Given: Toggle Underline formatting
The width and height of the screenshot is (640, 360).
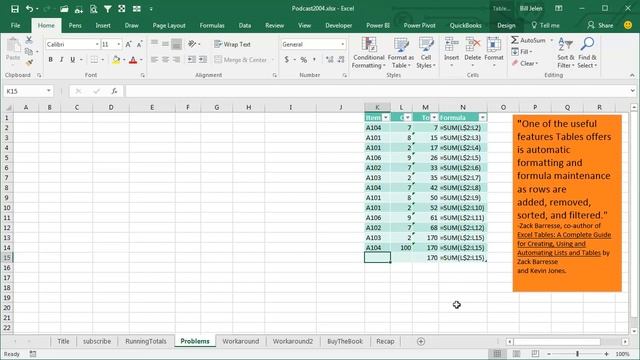Looking at the screenshot, I should click(x=73, y=60).
